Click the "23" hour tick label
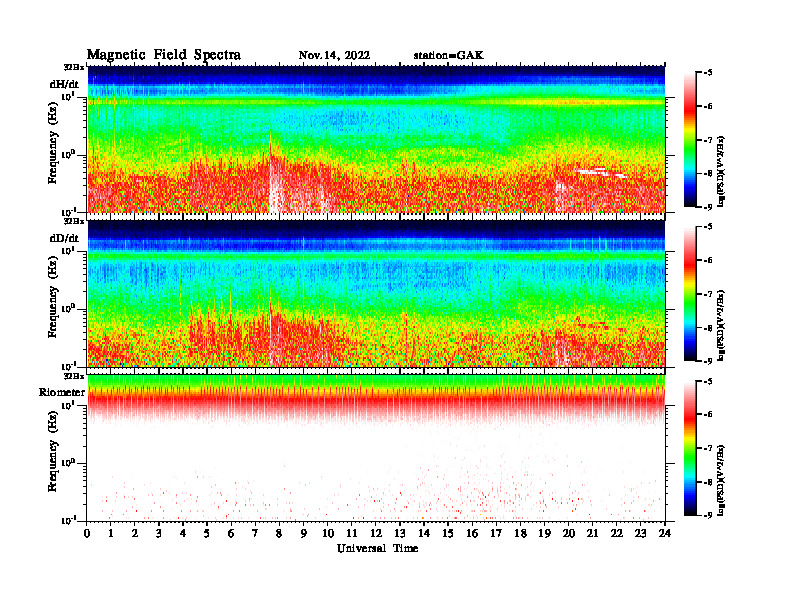 click(x=640, y=534)
